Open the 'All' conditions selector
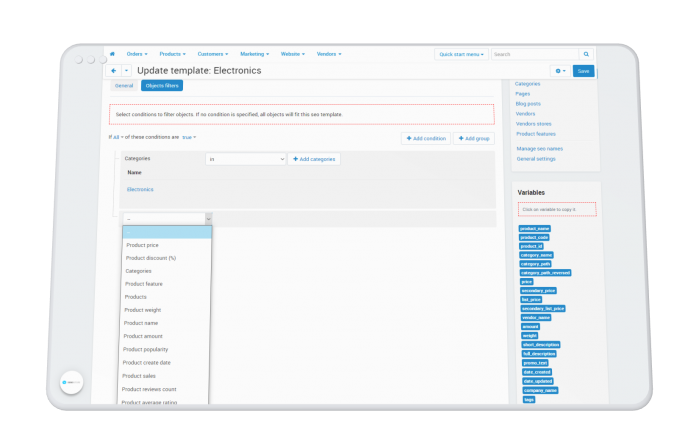700x445 pixels. pos(118,137)
